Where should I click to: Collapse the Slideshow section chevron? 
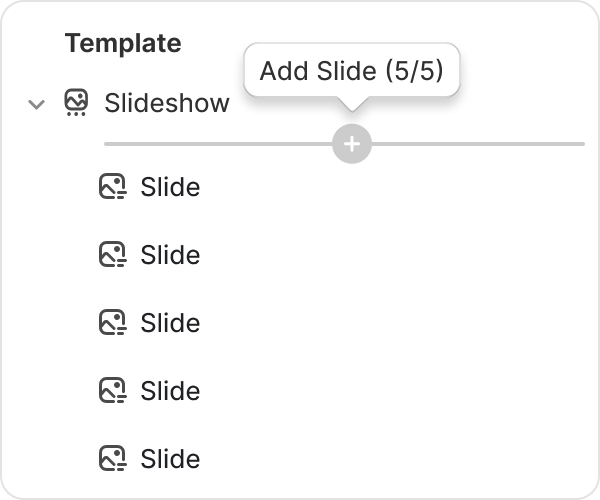(x=37, y=103)
